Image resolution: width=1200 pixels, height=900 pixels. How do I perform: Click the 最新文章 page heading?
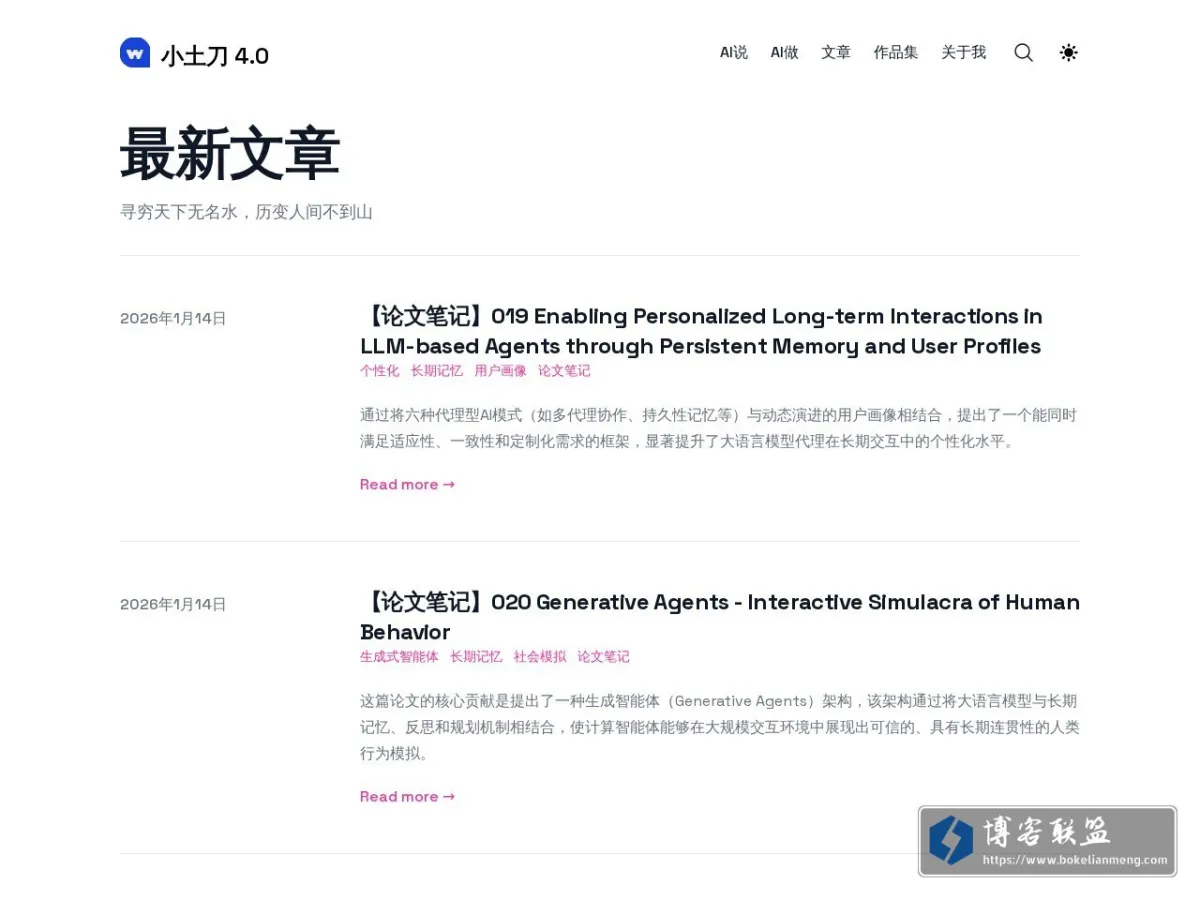230,154
